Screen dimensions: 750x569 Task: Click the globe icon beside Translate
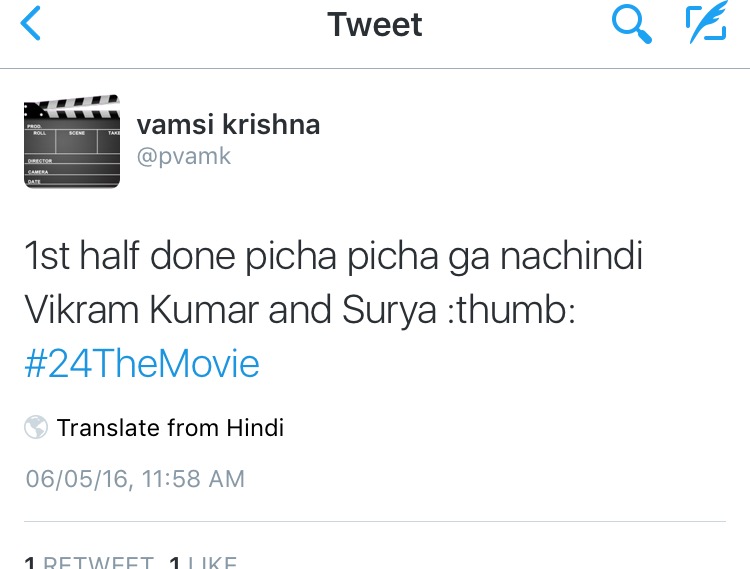click(x=36, y=428)
